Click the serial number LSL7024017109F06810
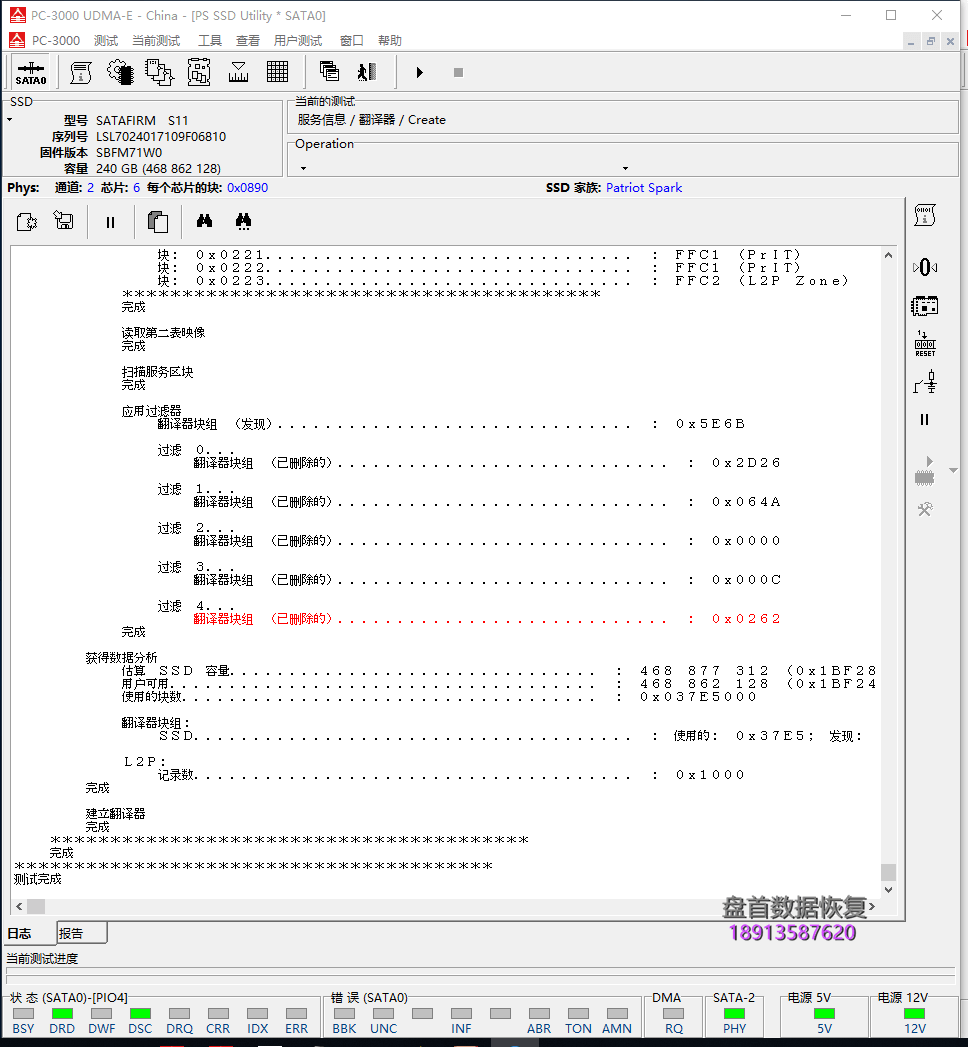Screen dimensions: 968x1047 pyautogui.click(x=161, y=136)
